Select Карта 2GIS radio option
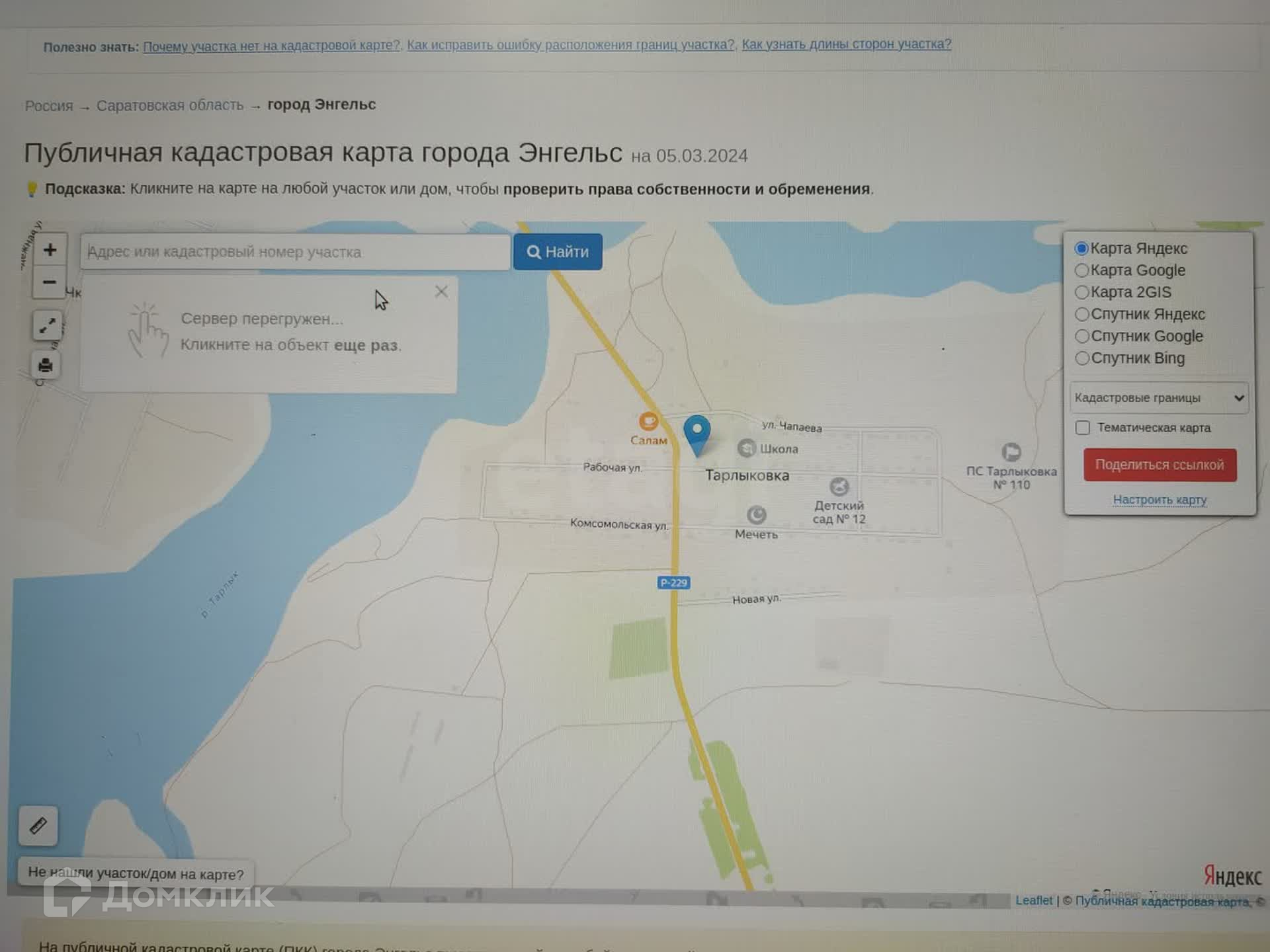1270x952 pixels. (1082, 292)
